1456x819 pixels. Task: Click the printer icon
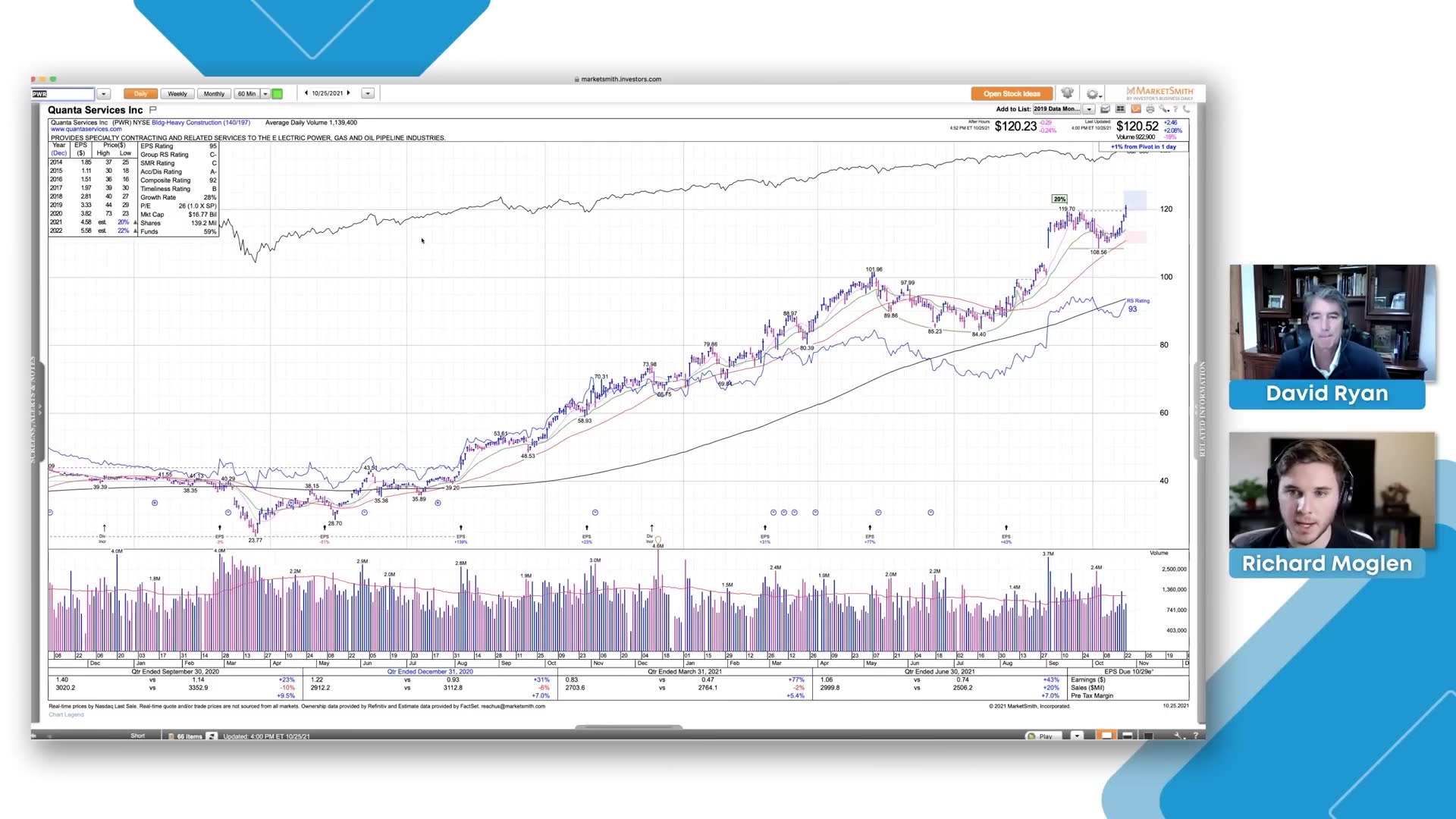(1150, 109)
